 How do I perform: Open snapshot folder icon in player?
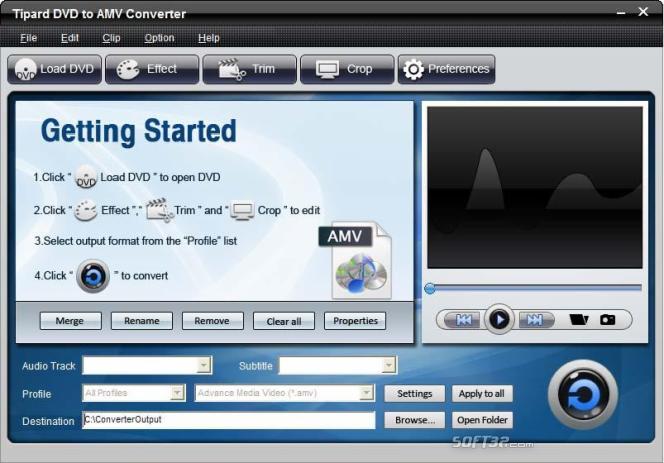(x=578, y=319)
